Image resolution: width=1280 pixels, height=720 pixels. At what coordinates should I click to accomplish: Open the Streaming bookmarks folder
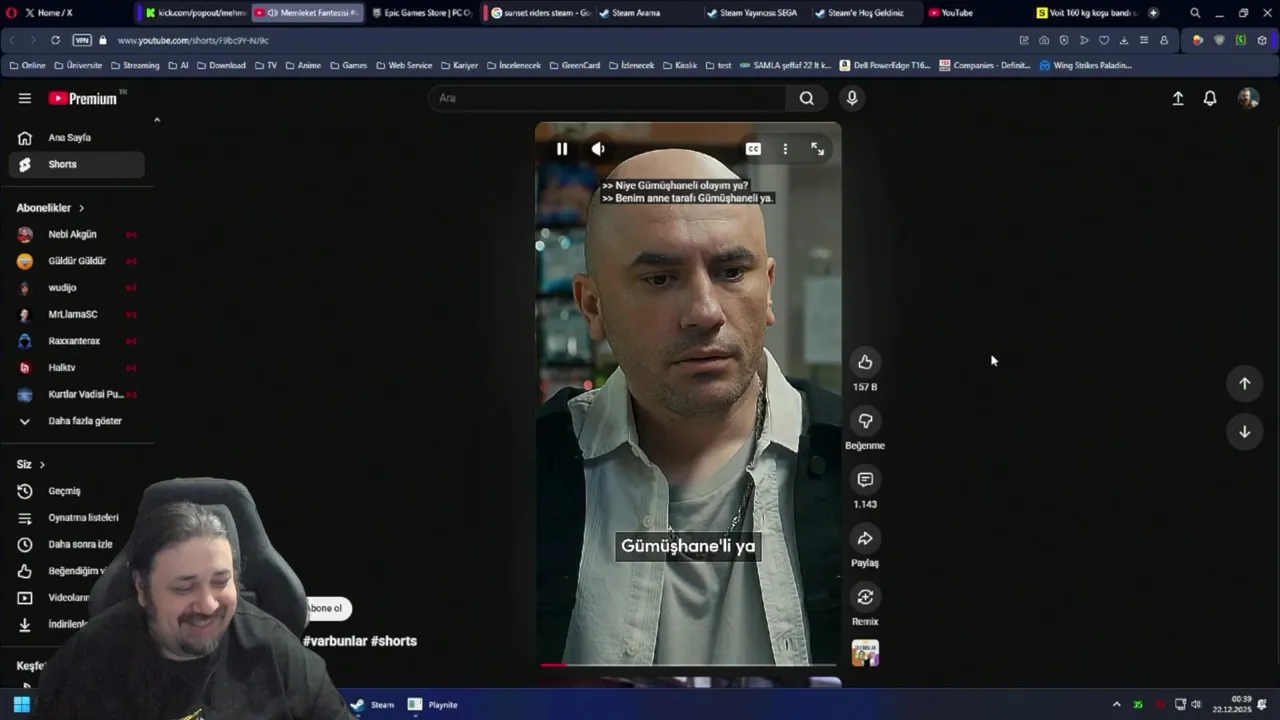135,65
